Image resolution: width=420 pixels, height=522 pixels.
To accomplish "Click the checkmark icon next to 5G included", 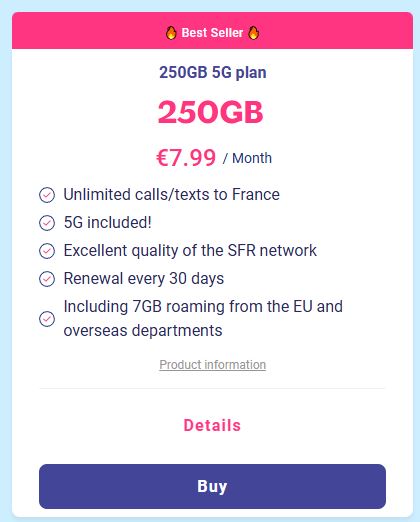I will (47, 223).
